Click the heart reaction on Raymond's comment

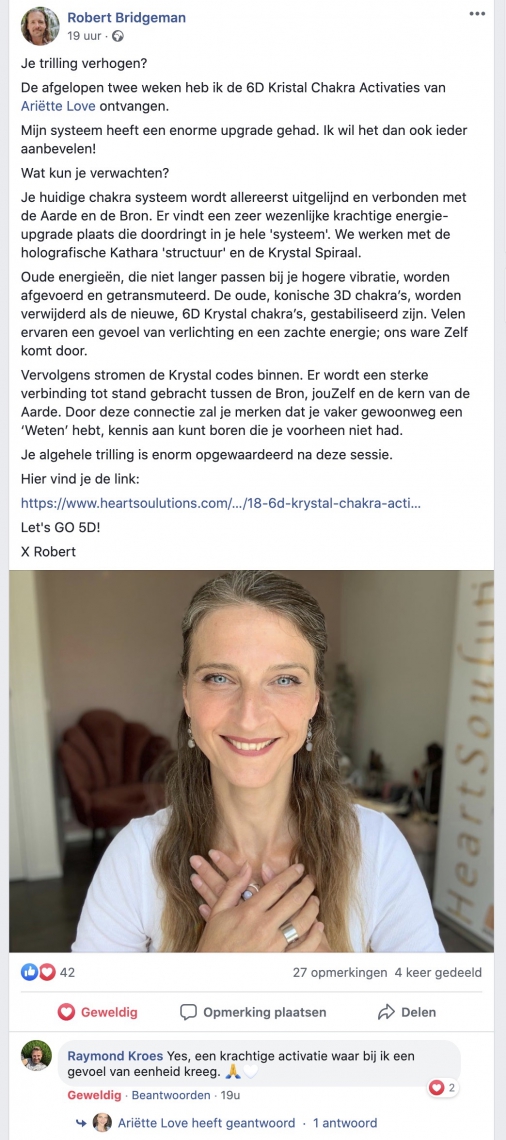pyautogui.click(x=436, y=1088)
